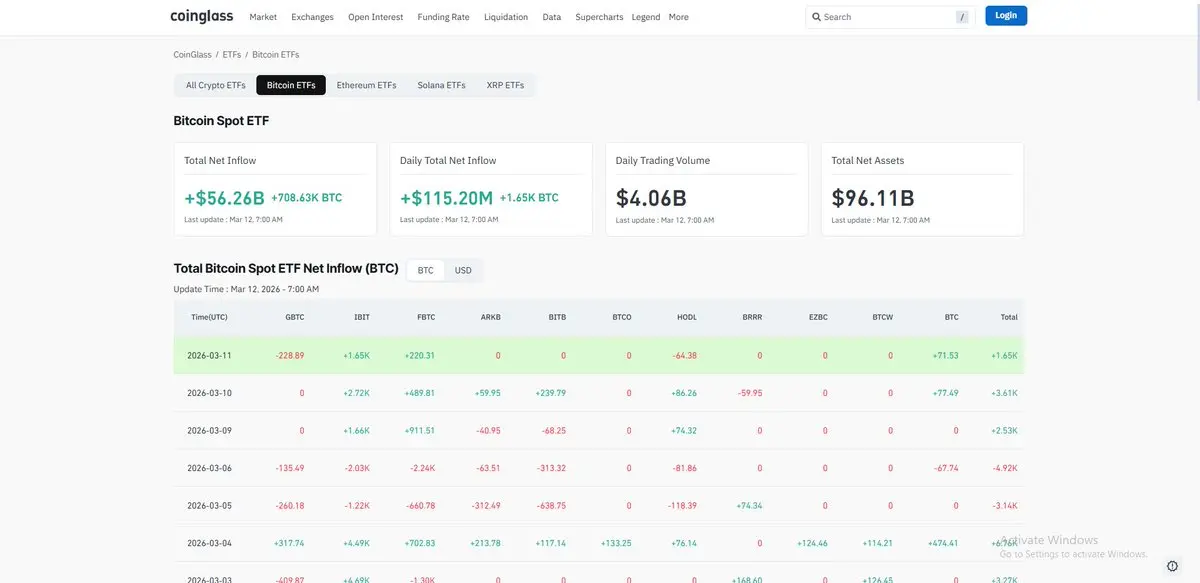Select the 2026-03-10 date cell
The height and width of the screenshot is (583, 1200).
click(x=209, y=393)
